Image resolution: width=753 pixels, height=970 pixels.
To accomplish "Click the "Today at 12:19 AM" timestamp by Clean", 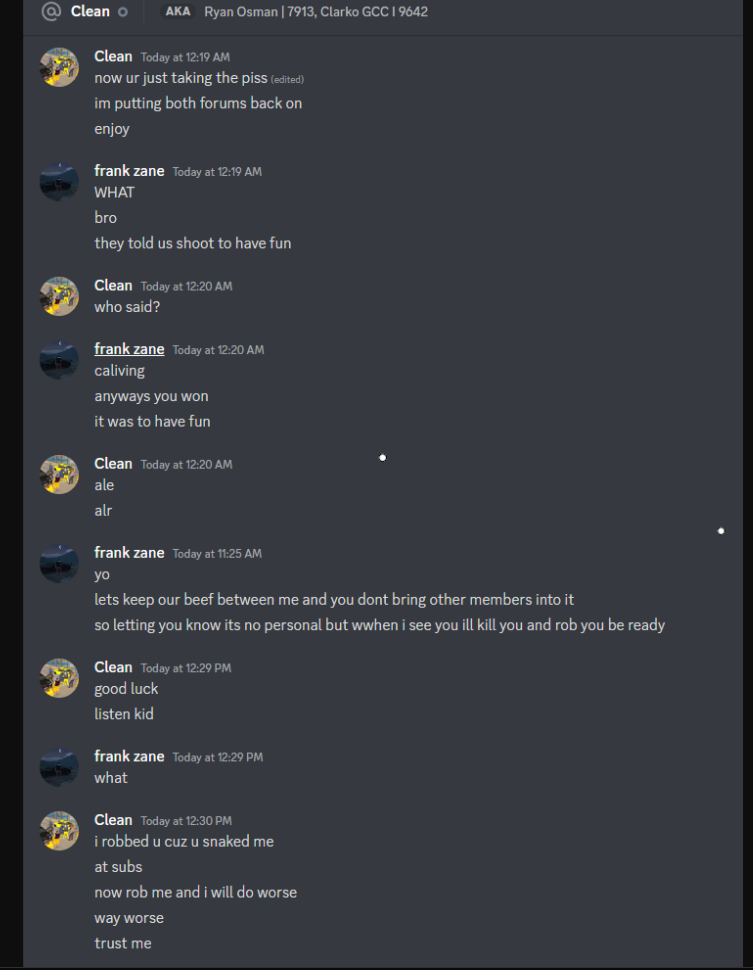I will (185, 57).
